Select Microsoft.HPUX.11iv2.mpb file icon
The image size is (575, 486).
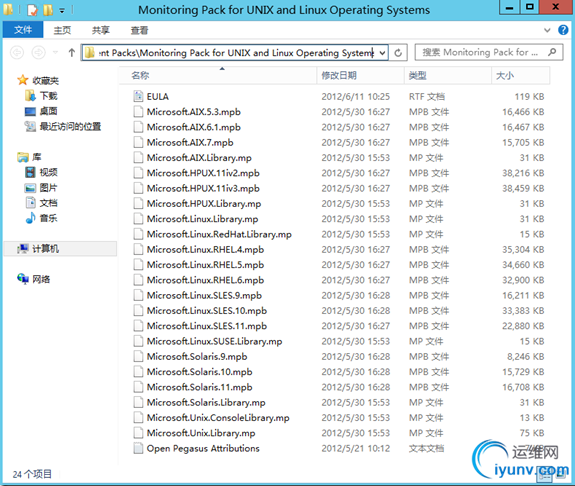tap(138, 173)
